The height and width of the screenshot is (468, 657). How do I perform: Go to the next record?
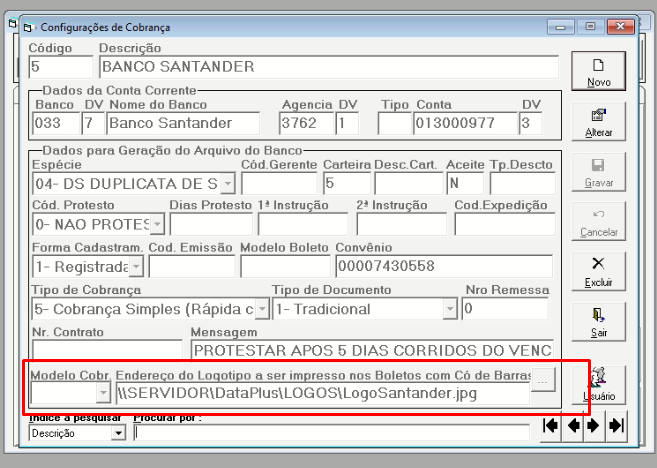594,426
